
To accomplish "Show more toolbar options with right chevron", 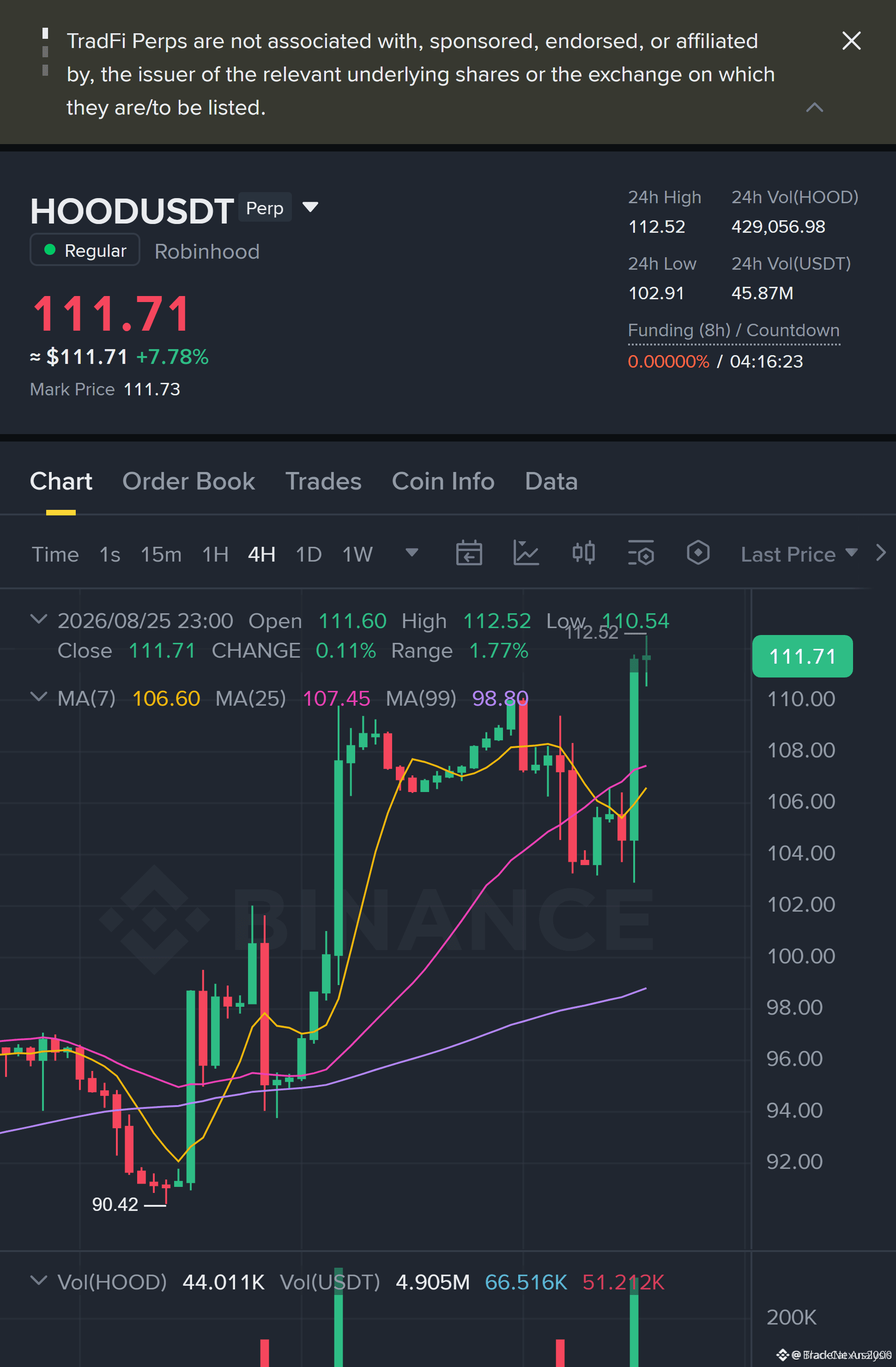I will 881,552.
